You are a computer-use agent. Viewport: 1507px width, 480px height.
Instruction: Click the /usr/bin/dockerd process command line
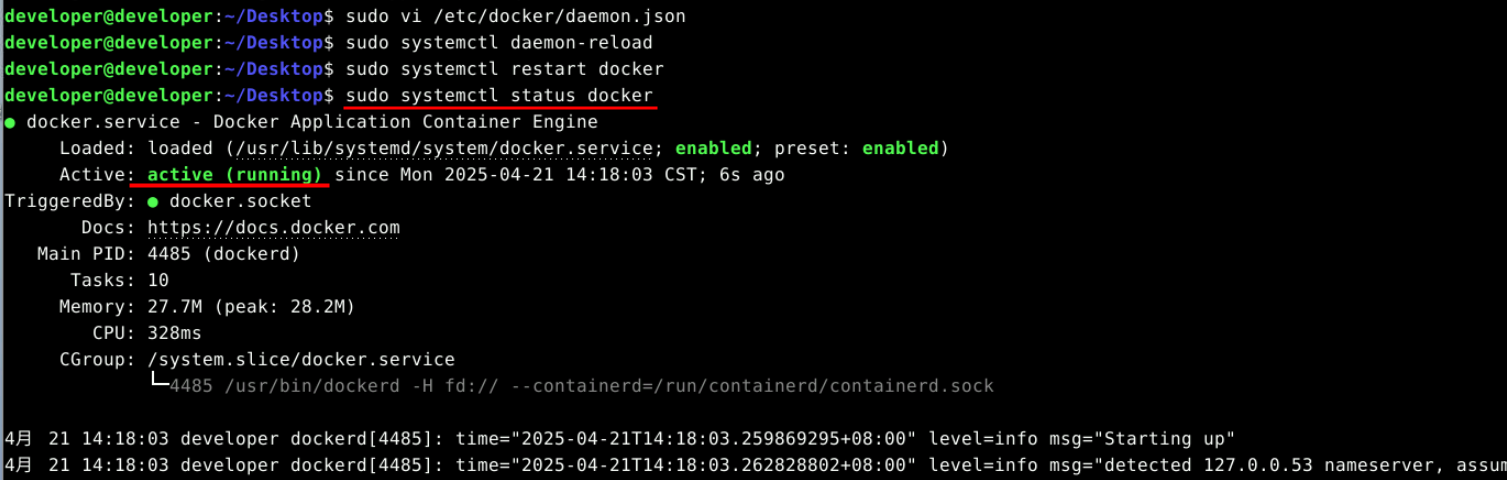click(x=582, y=386)
